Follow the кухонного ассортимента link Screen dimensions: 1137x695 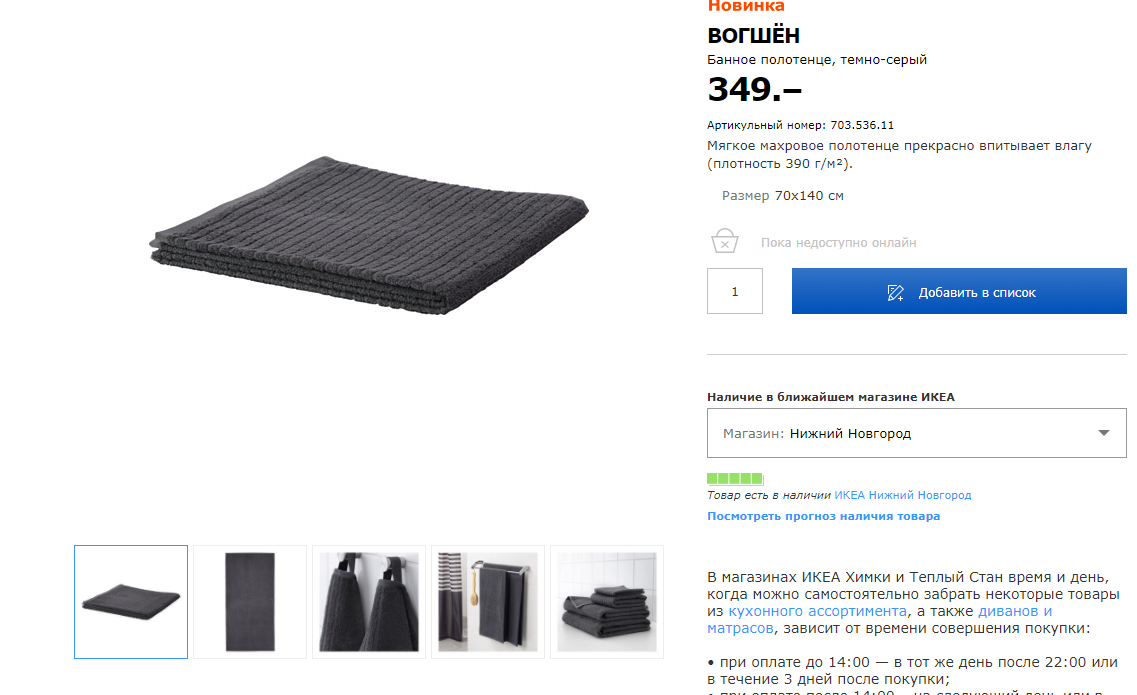[x=817, y=611]
